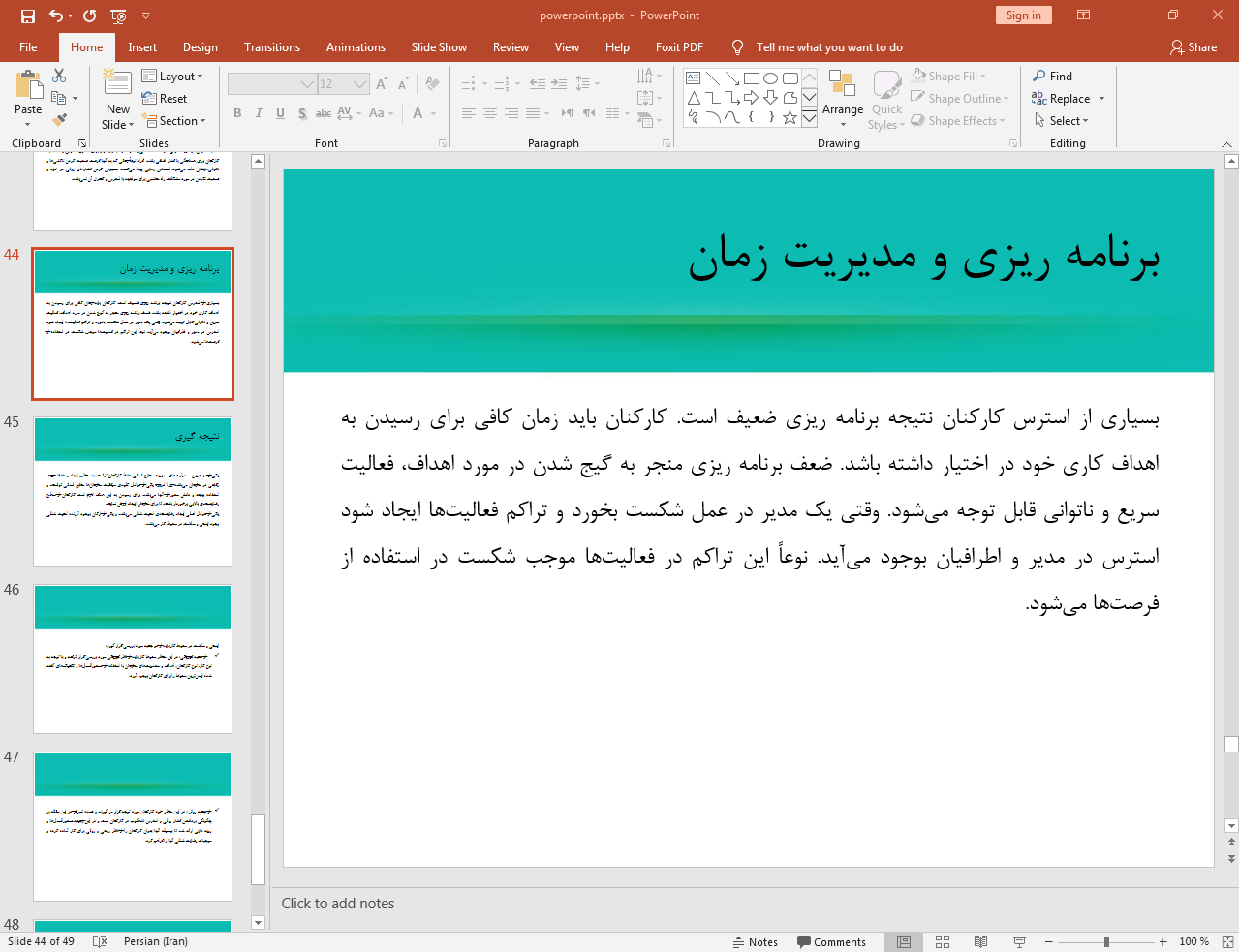Start Slide Show from status bar icon
1239x952 pixels.
[1019, 941]
